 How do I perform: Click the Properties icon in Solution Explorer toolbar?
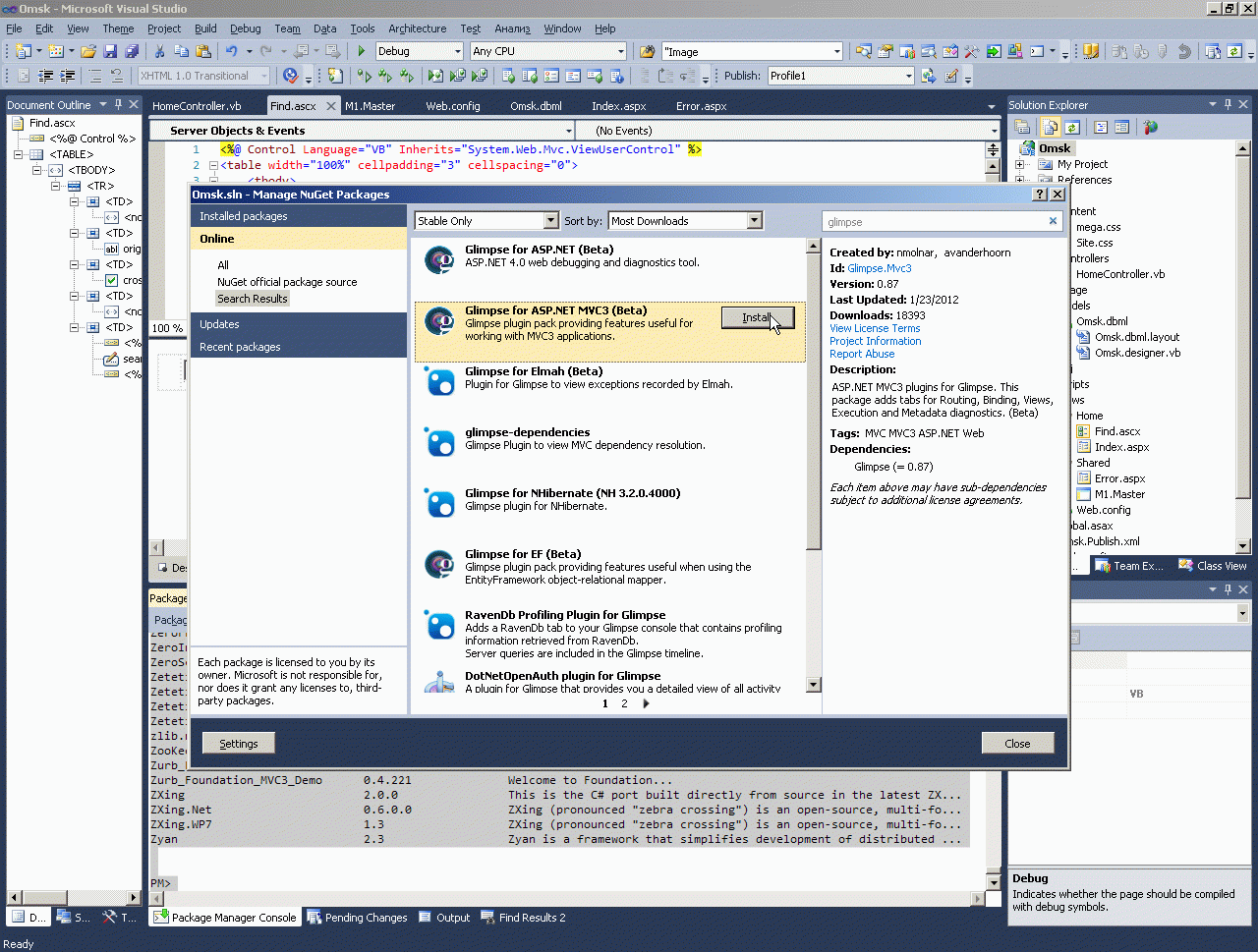[1023, 127]
